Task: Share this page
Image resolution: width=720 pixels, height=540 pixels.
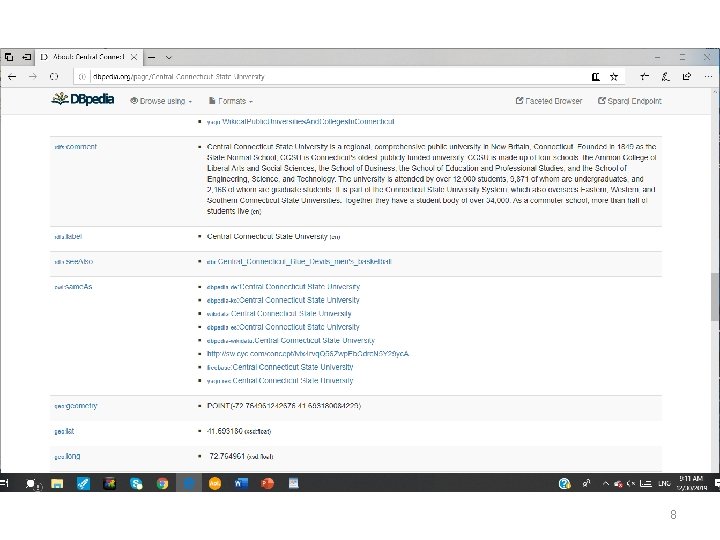Action: (687, 77)
